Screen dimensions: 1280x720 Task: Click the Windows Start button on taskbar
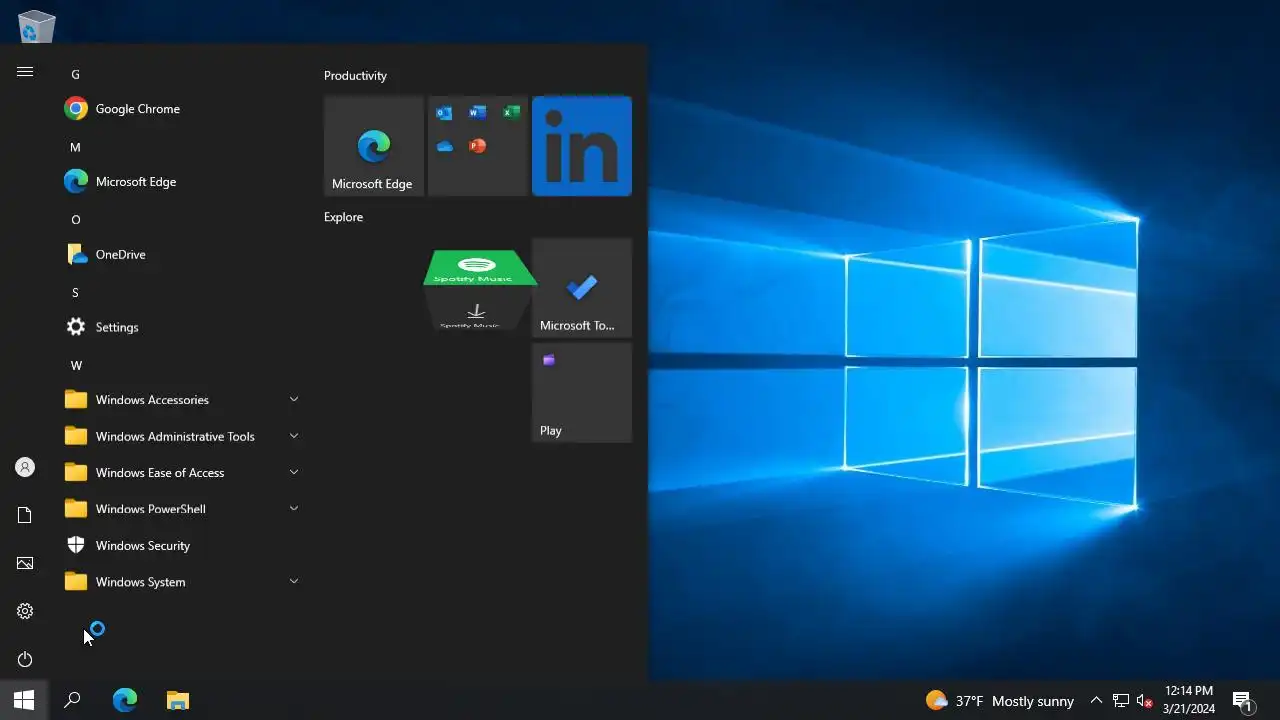point(24,700)
